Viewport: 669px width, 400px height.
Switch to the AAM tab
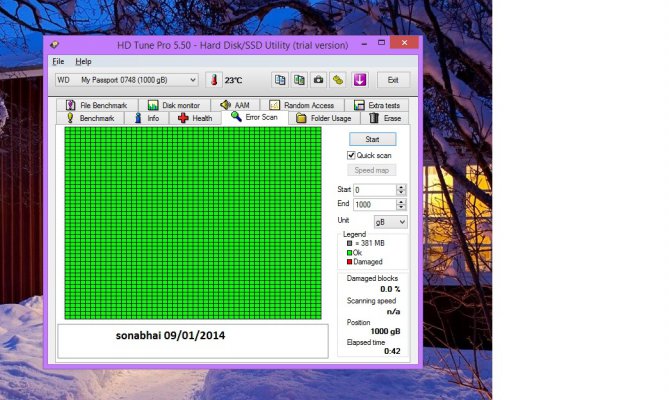click(235, 105)
